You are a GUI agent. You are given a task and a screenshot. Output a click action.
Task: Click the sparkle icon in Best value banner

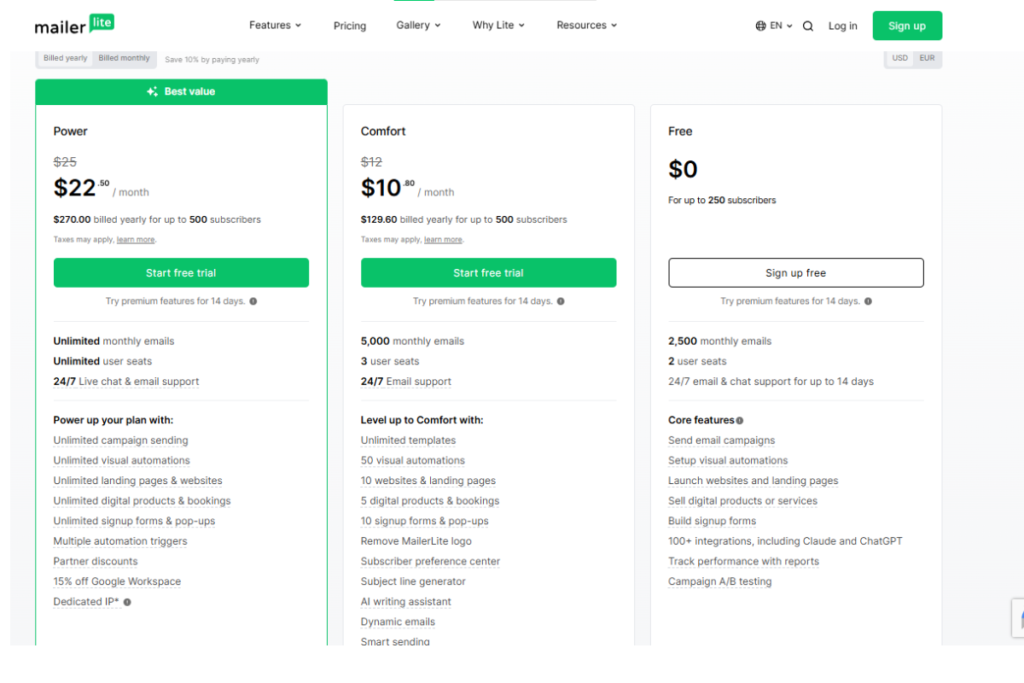point(152,91)
